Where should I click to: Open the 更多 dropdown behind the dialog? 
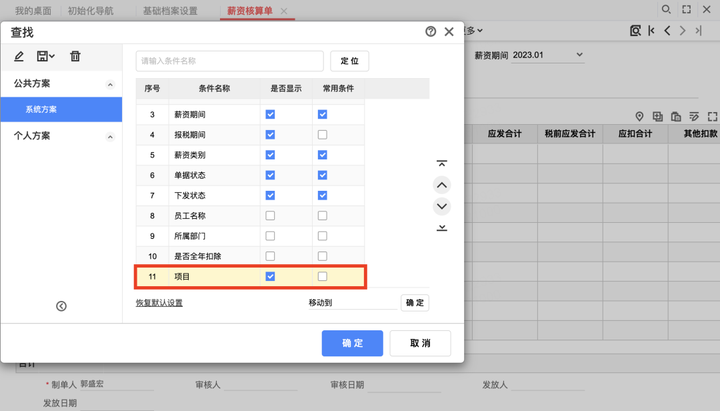[474, 31]
